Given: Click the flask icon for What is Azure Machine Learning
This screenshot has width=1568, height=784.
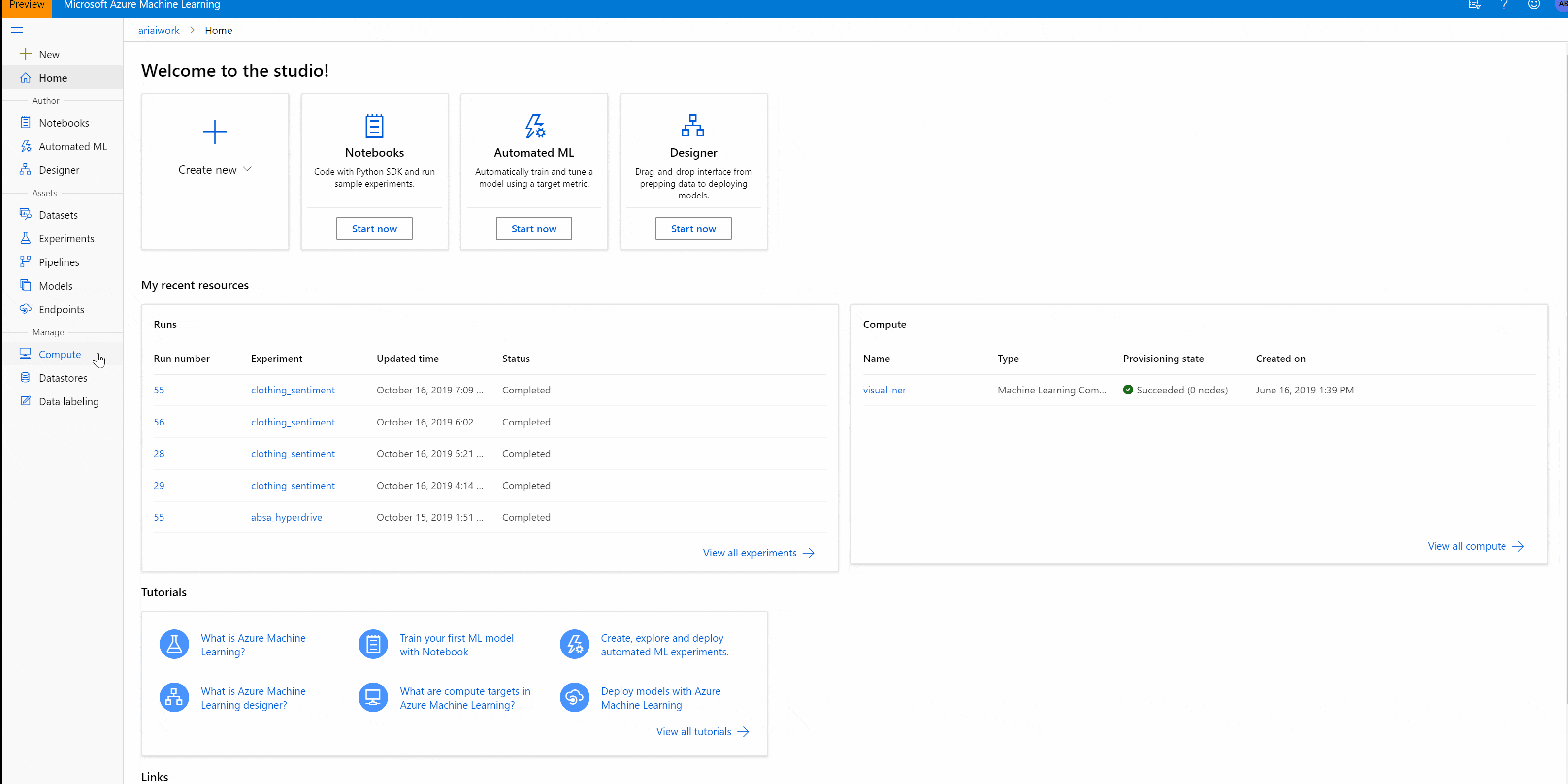Looking at the screenshot, I should [174, 644].
